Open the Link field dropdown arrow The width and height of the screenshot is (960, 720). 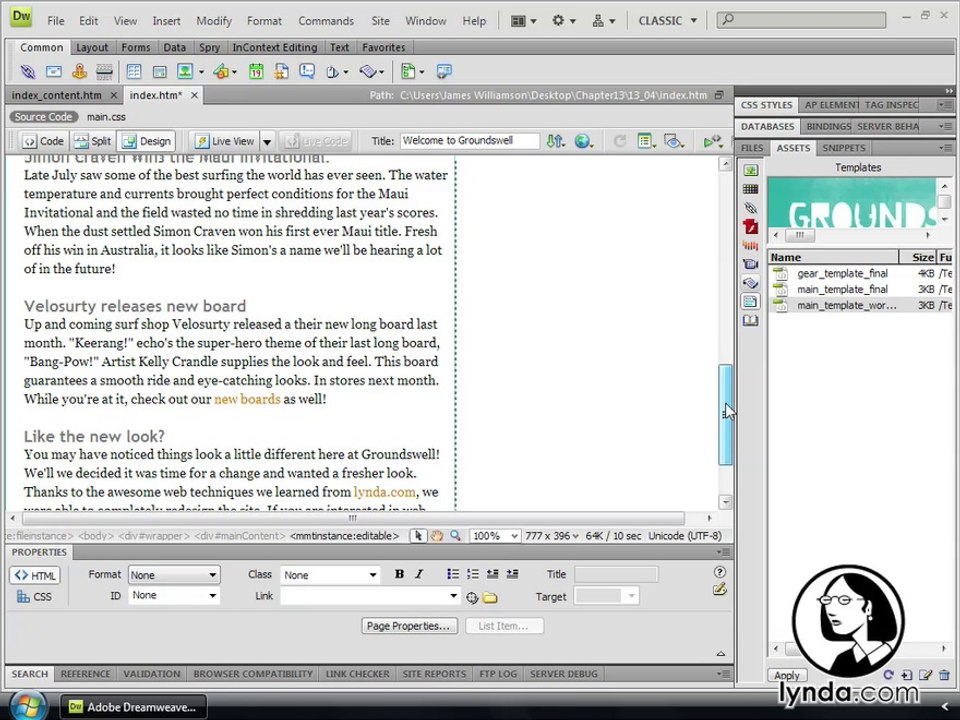[x=453, y=596]
